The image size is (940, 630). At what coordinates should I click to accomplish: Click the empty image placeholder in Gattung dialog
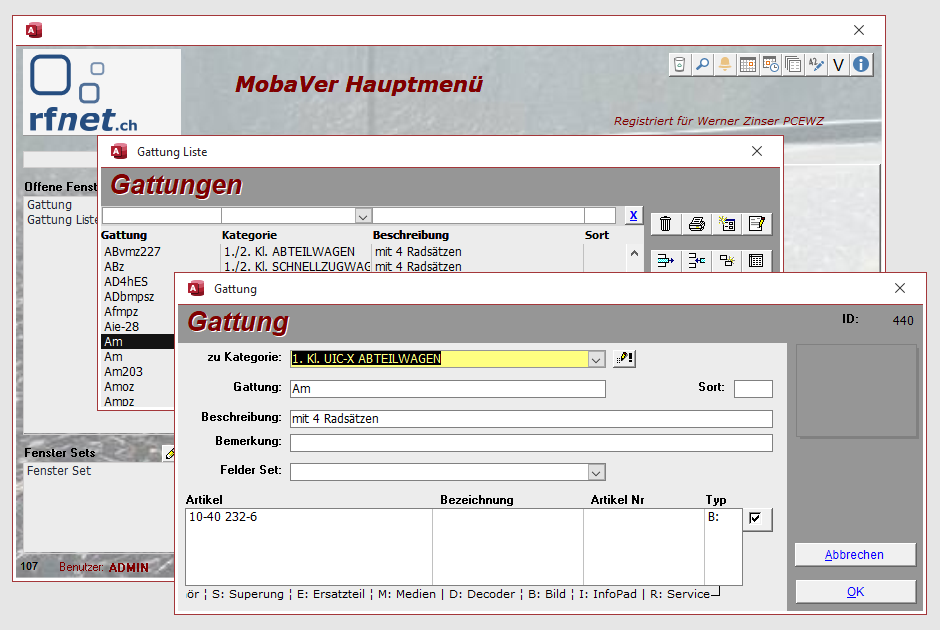coord(856,391)
